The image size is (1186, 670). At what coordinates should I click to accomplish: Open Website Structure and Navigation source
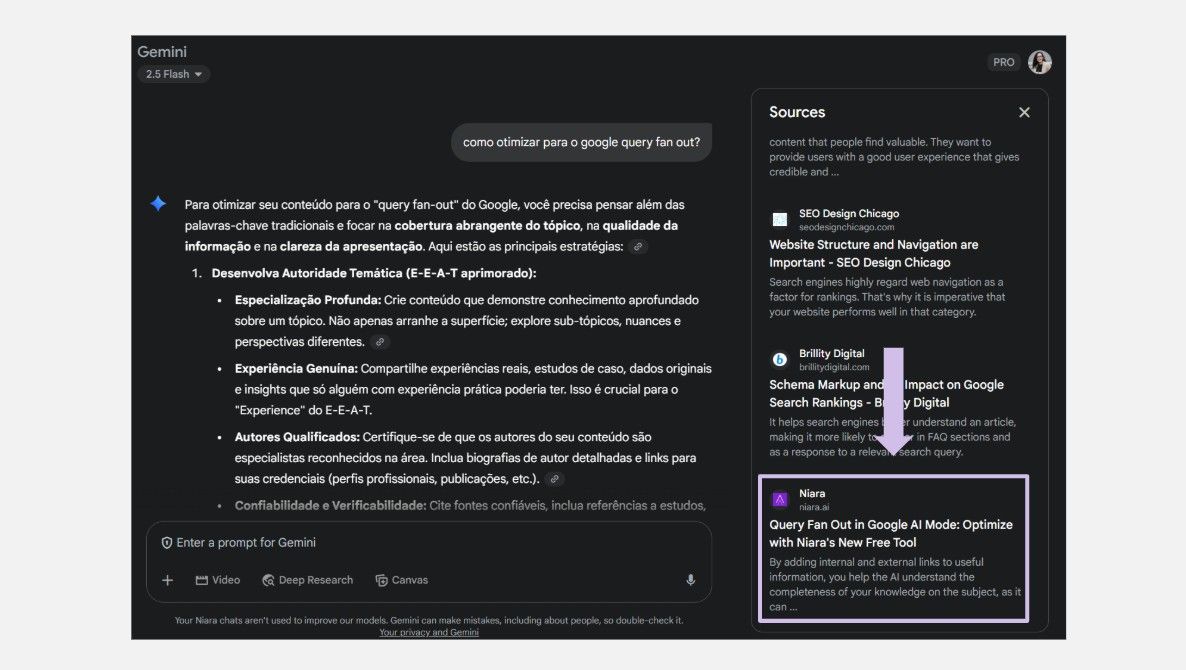[873, 254]
